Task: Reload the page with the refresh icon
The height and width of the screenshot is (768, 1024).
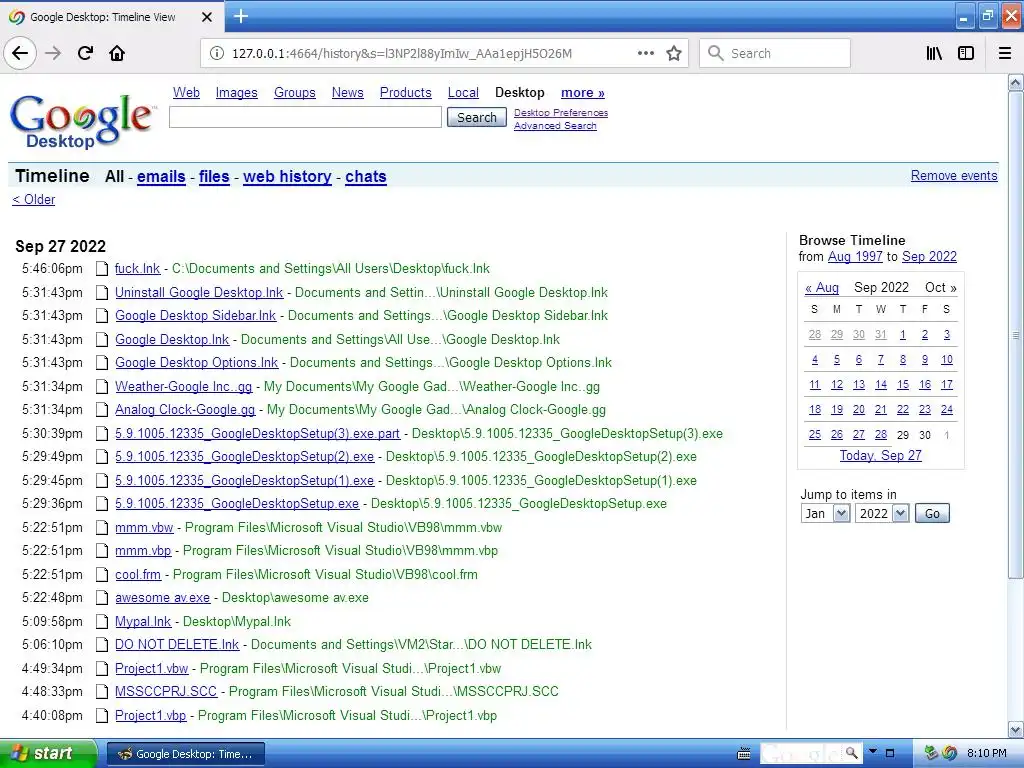Action: coord(85,53)
